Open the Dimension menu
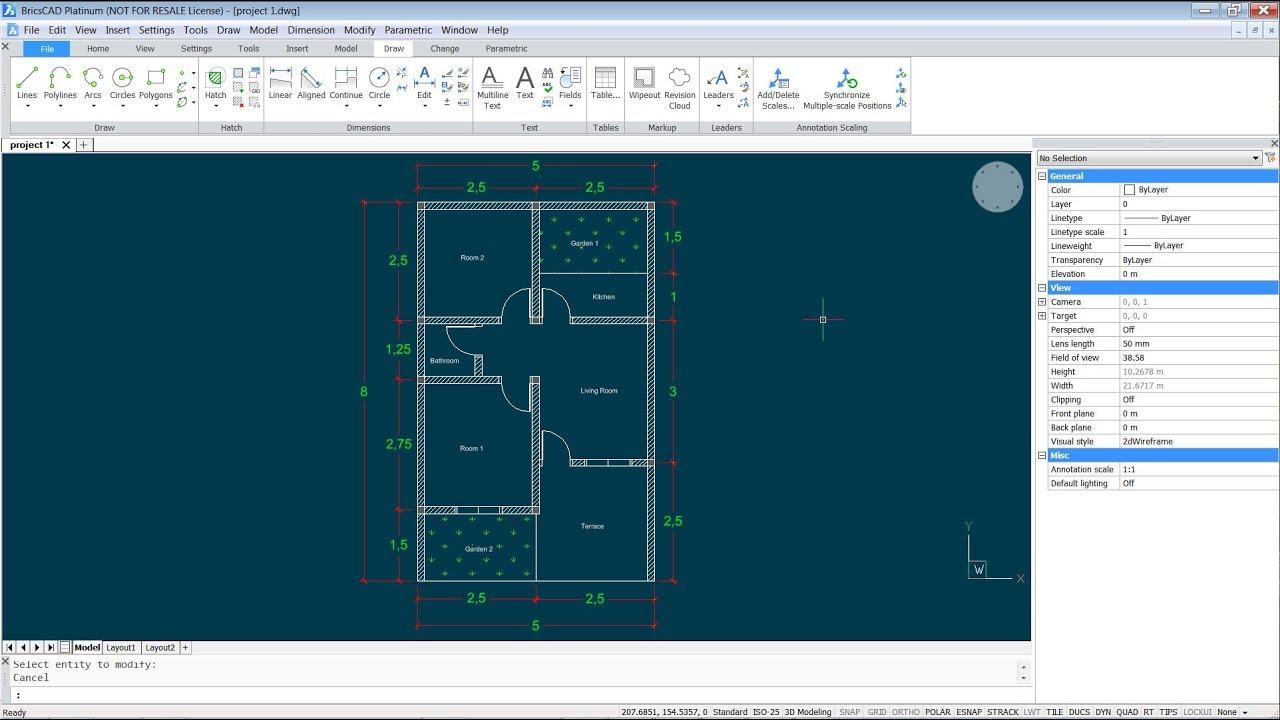Image resolution: width=1280 pixels, height=720 pixels. [x=311, y=30]
